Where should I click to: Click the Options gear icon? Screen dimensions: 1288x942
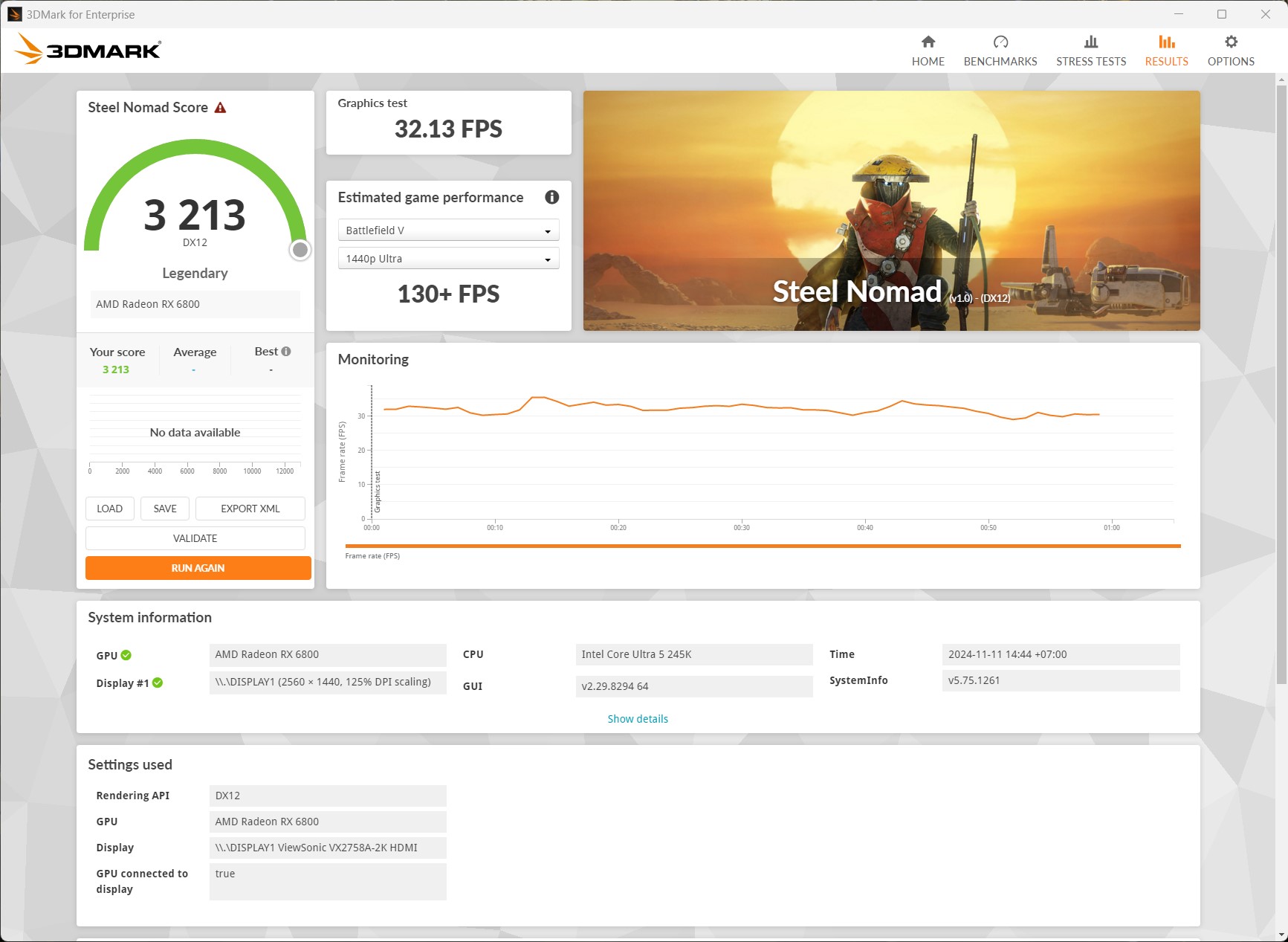tap(1231, 42)
